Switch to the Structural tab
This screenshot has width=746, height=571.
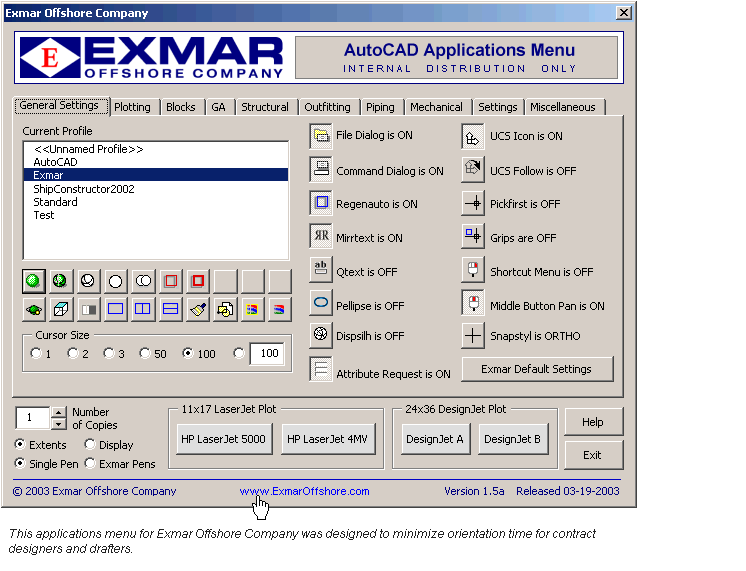pos(265,107)
